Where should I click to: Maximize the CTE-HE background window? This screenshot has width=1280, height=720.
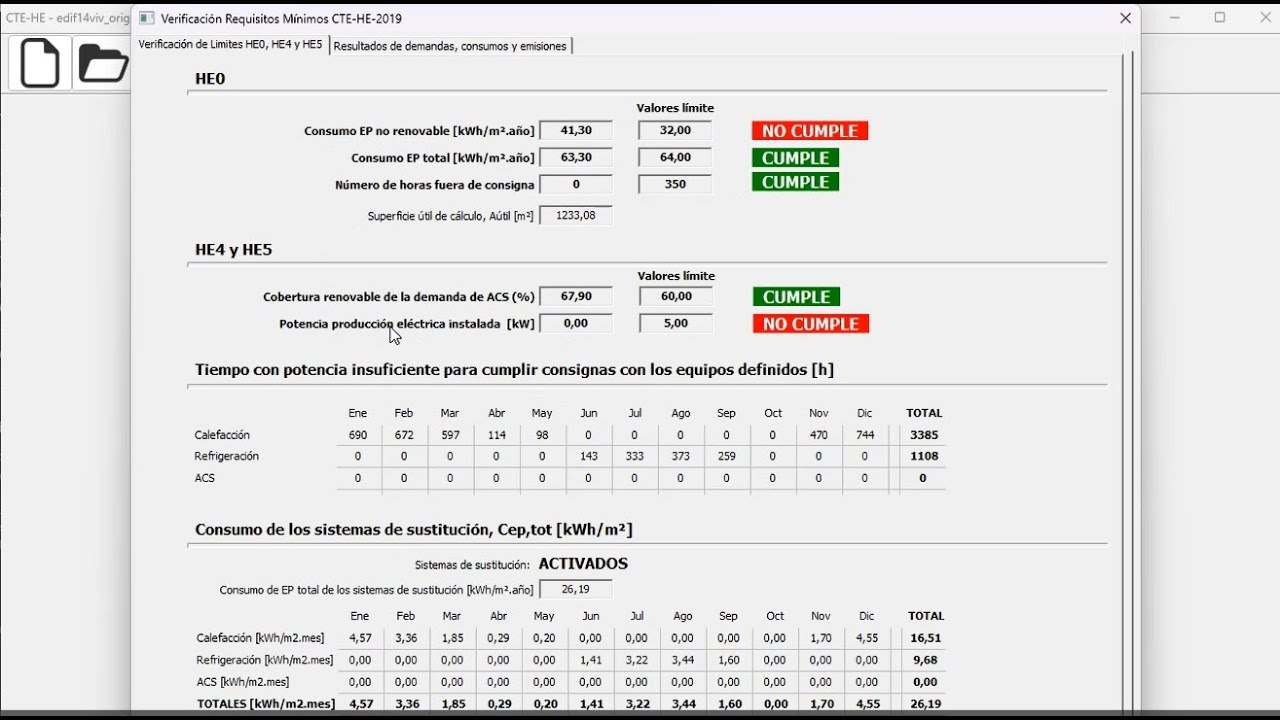[x=1220, y=18]
